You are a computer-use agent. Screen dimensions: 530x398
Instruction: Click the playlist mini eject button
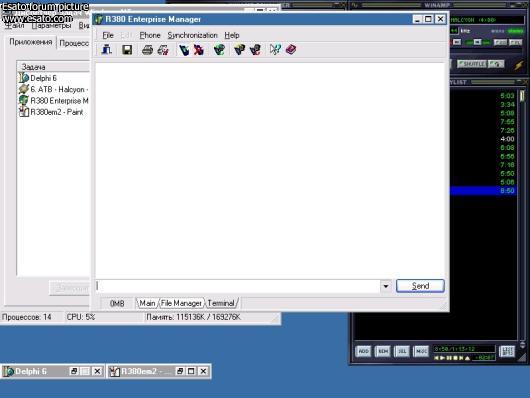click(467, 358)
